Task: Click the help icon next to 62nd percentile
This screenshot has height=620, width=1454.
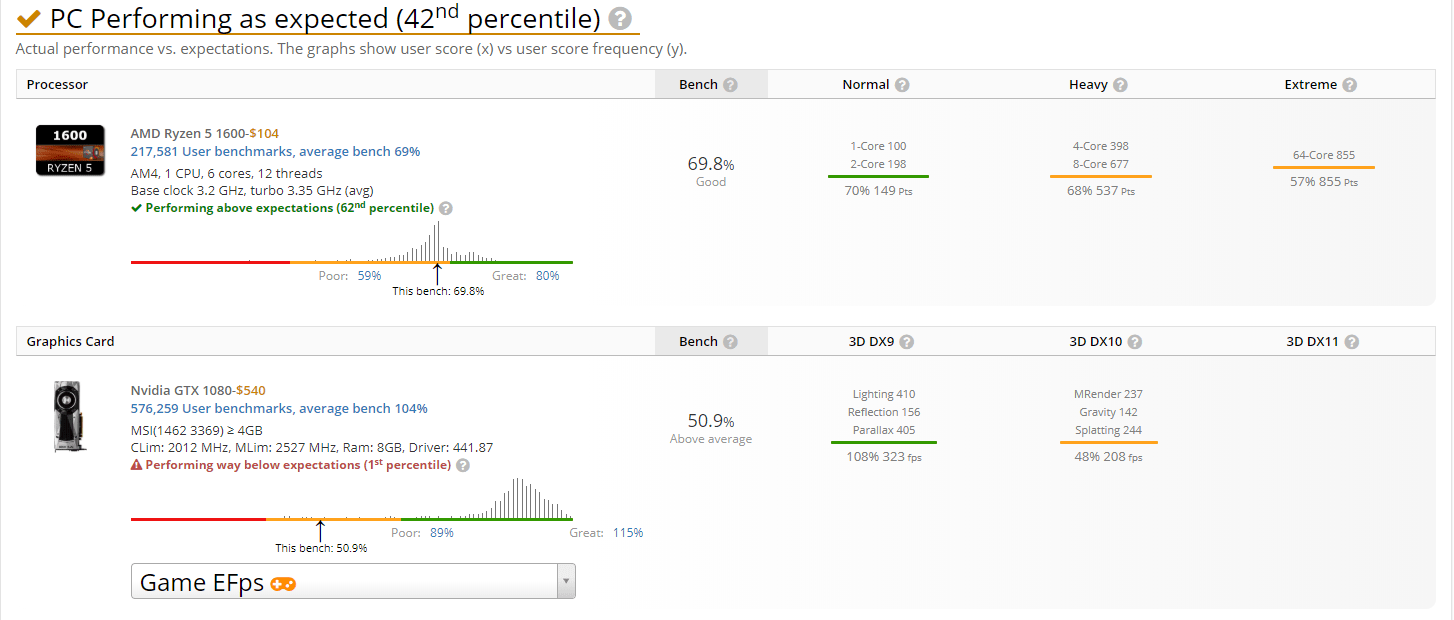Action: (x=446, y=207)
